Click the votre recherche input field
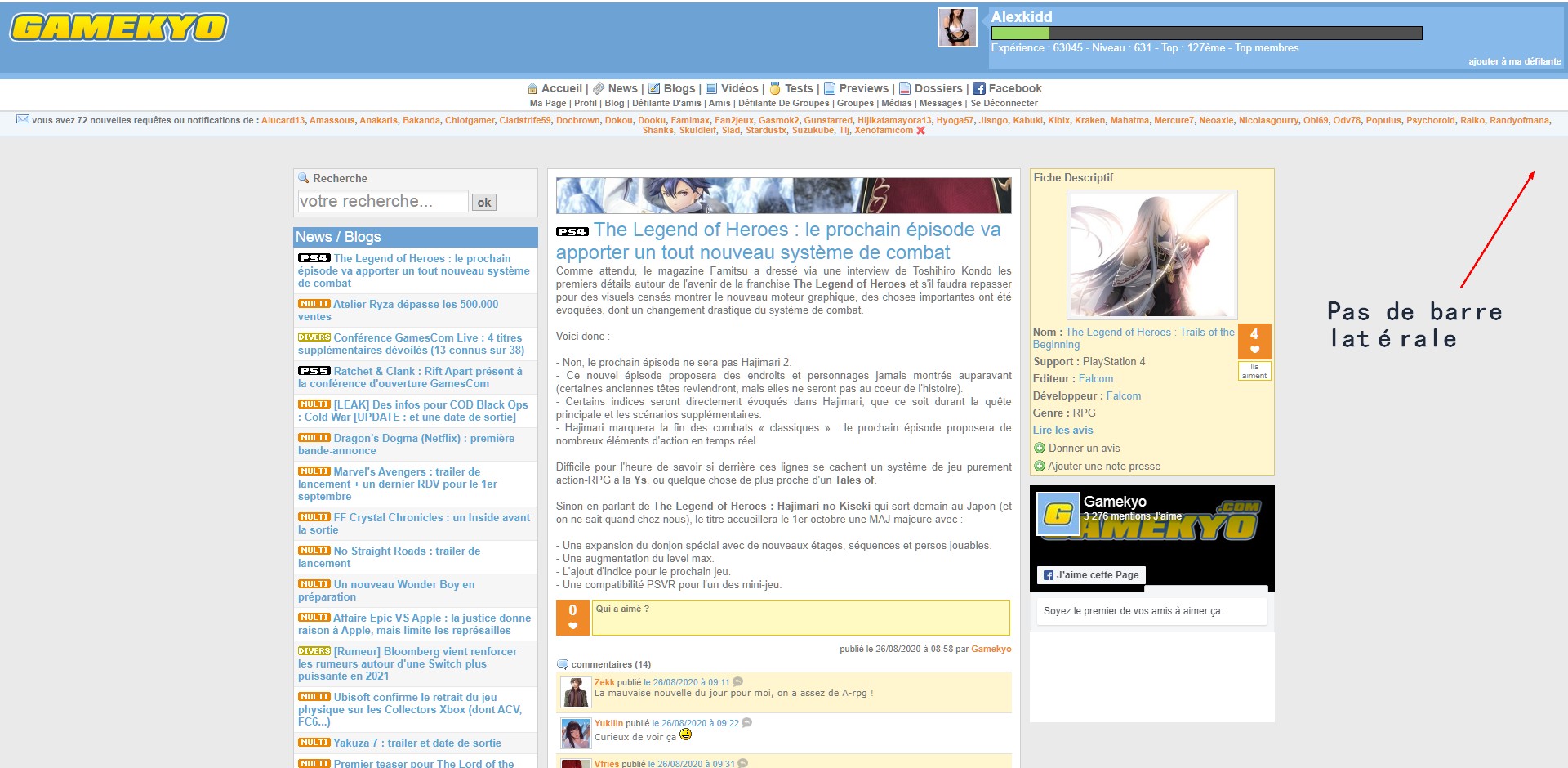 [383, 201]
